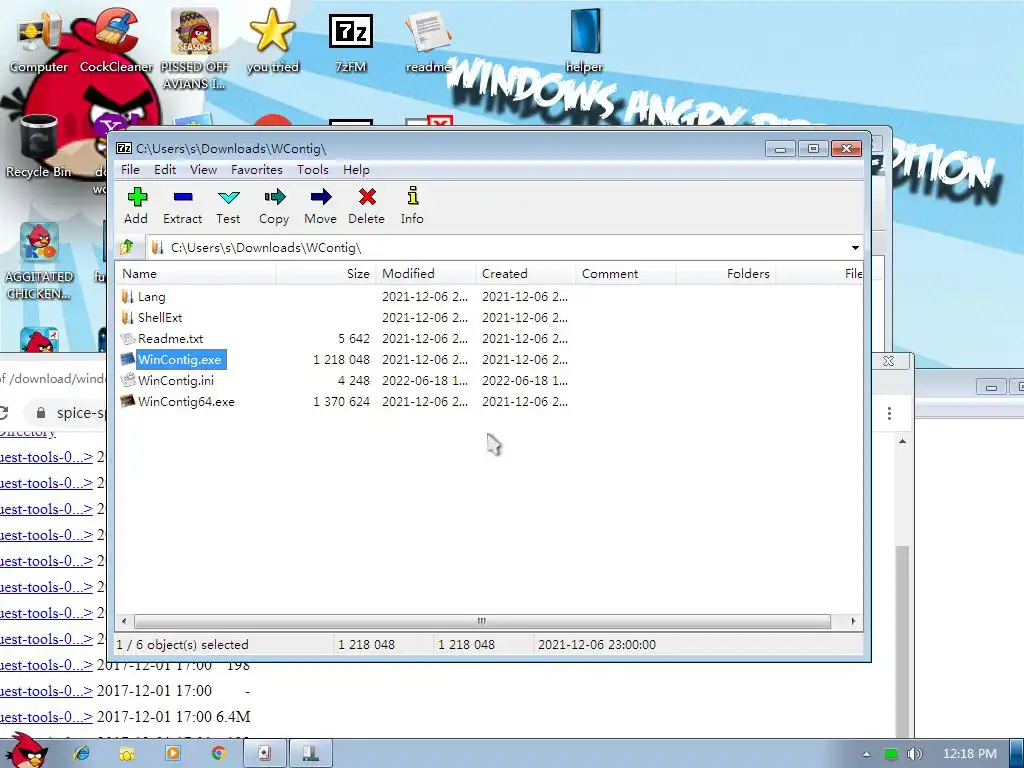Open Chrome's three-dot menu in browser window

click(889, 413)
